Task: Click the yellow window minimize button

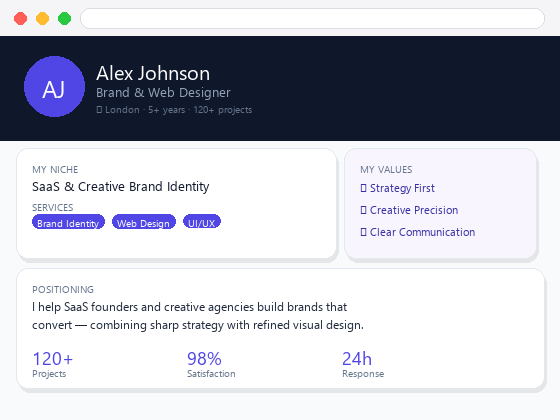Action: (42, 19)
